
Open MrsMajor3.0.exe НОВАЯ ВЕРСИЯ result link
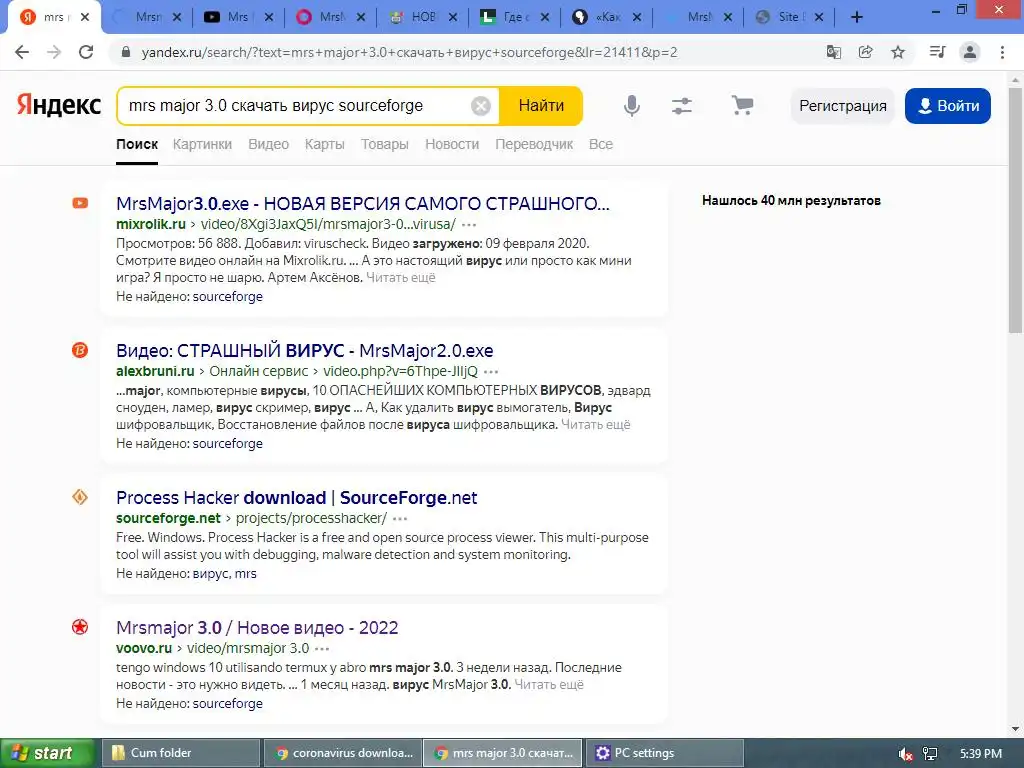[x=362, y=204]
